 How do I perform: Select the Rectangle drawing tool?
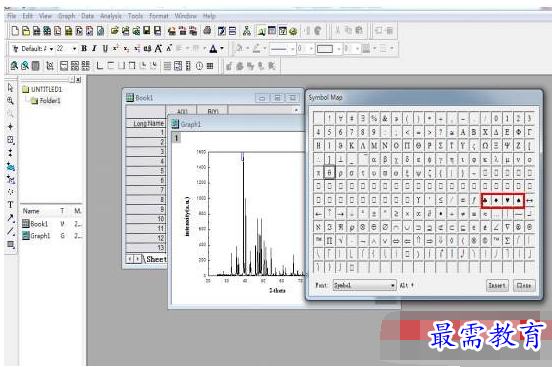pyautogui.click(x=10, y=244)
